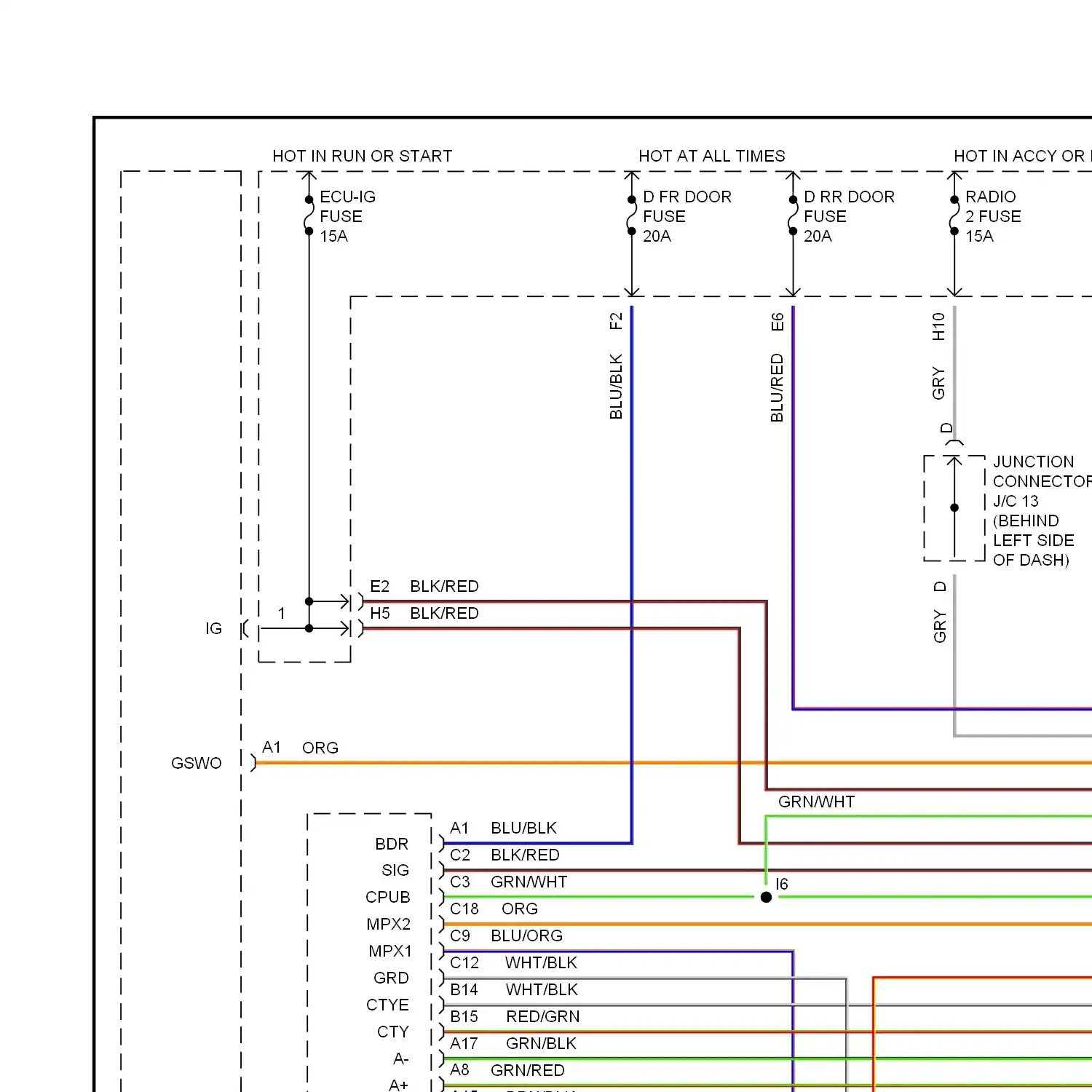
Task: Click the A17 GRN/BLK connector label
Action: pyautogui.click(x=513, y=1043)
